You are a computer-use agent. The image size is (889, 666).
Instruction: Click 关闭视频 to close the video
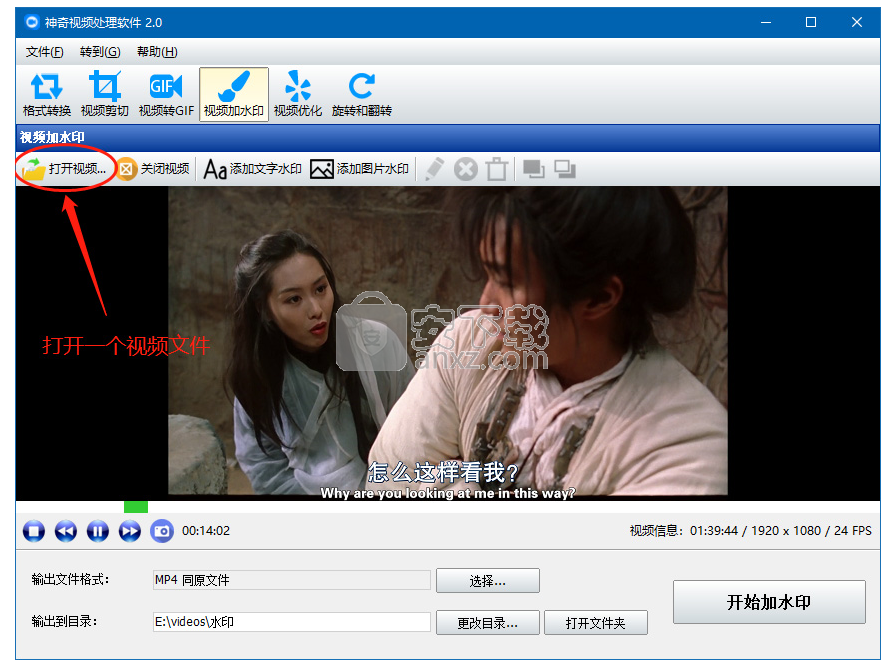tap(154, 168)
